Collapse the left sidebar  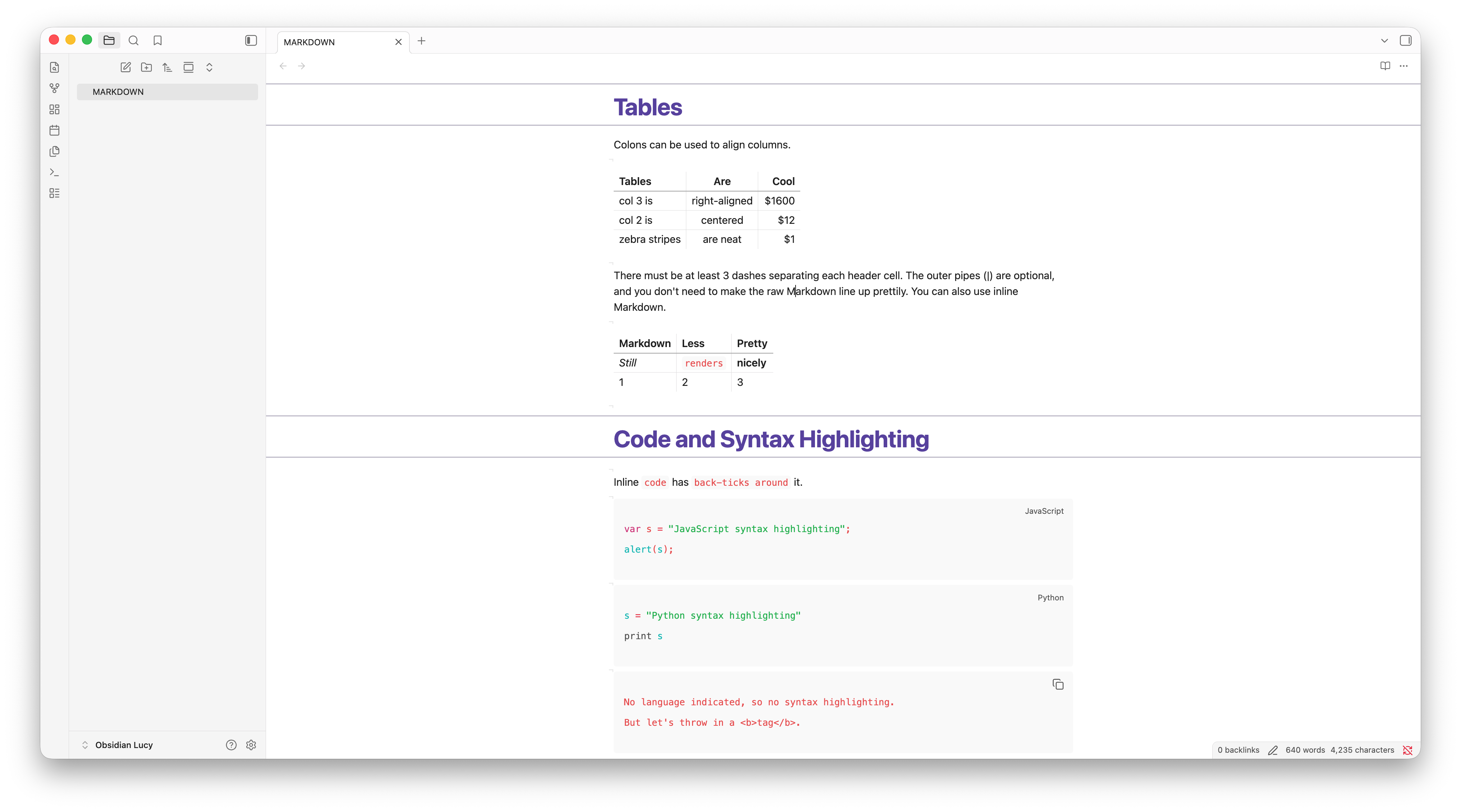[x=251, y=40]
